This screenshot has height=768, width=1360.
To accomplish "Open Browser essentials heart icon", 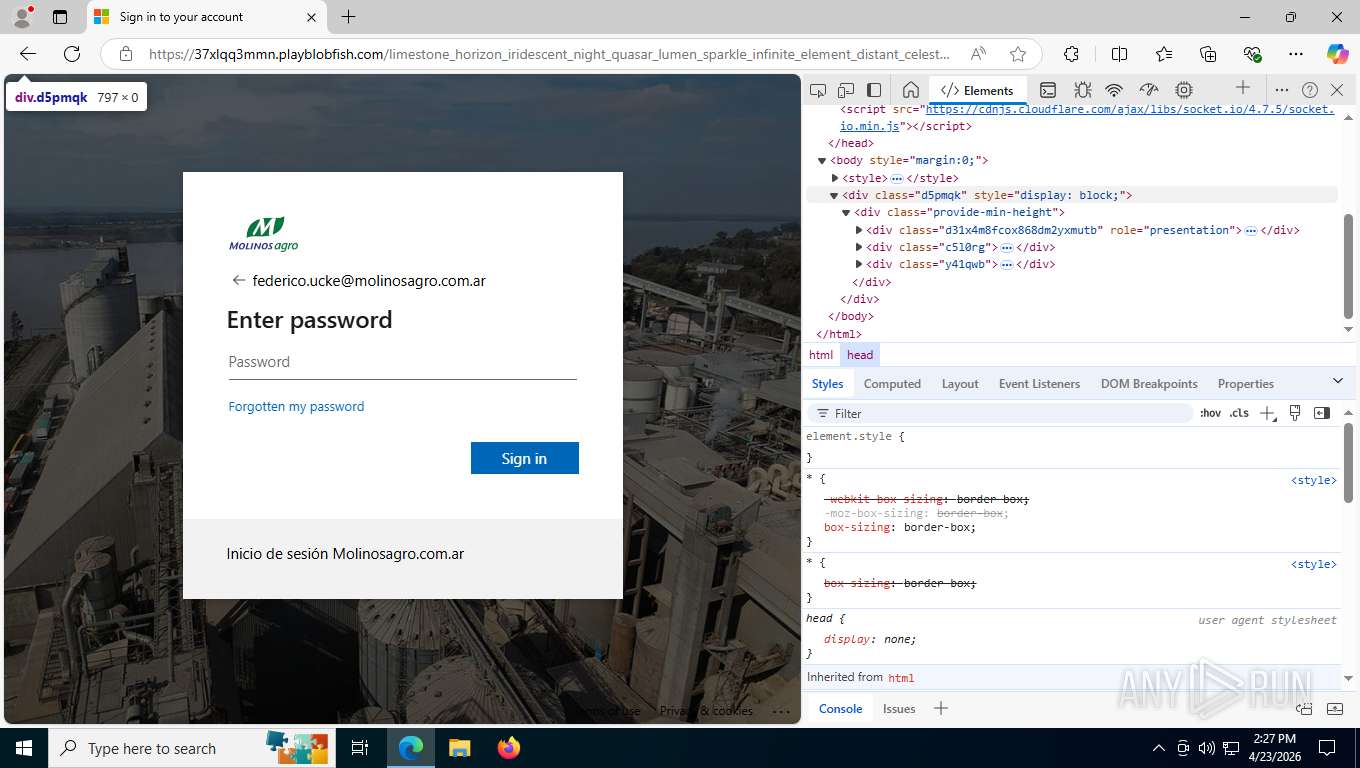I will [x=1252, y=54].
